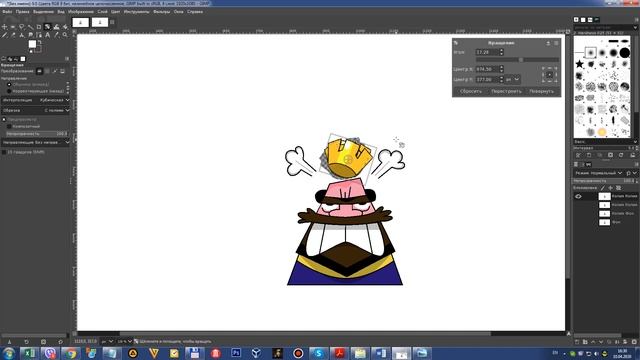Select the Move tool in toolbox

pos(4,27)
